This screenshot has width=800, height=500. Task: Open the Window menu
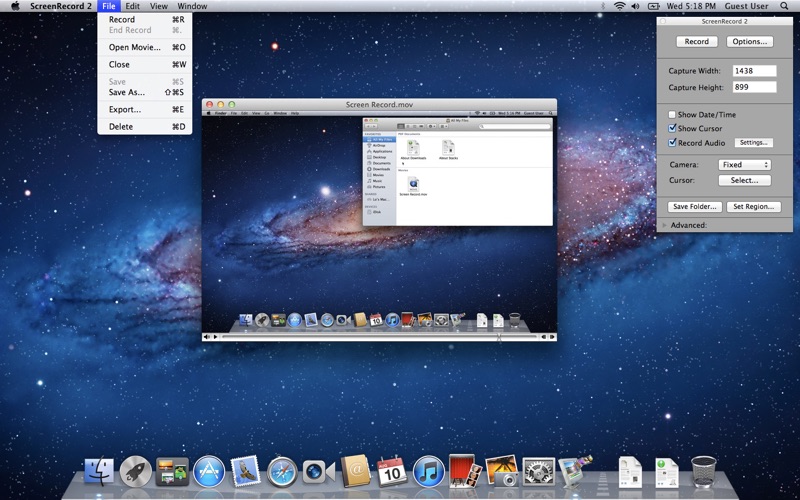[x=192, y=6]
